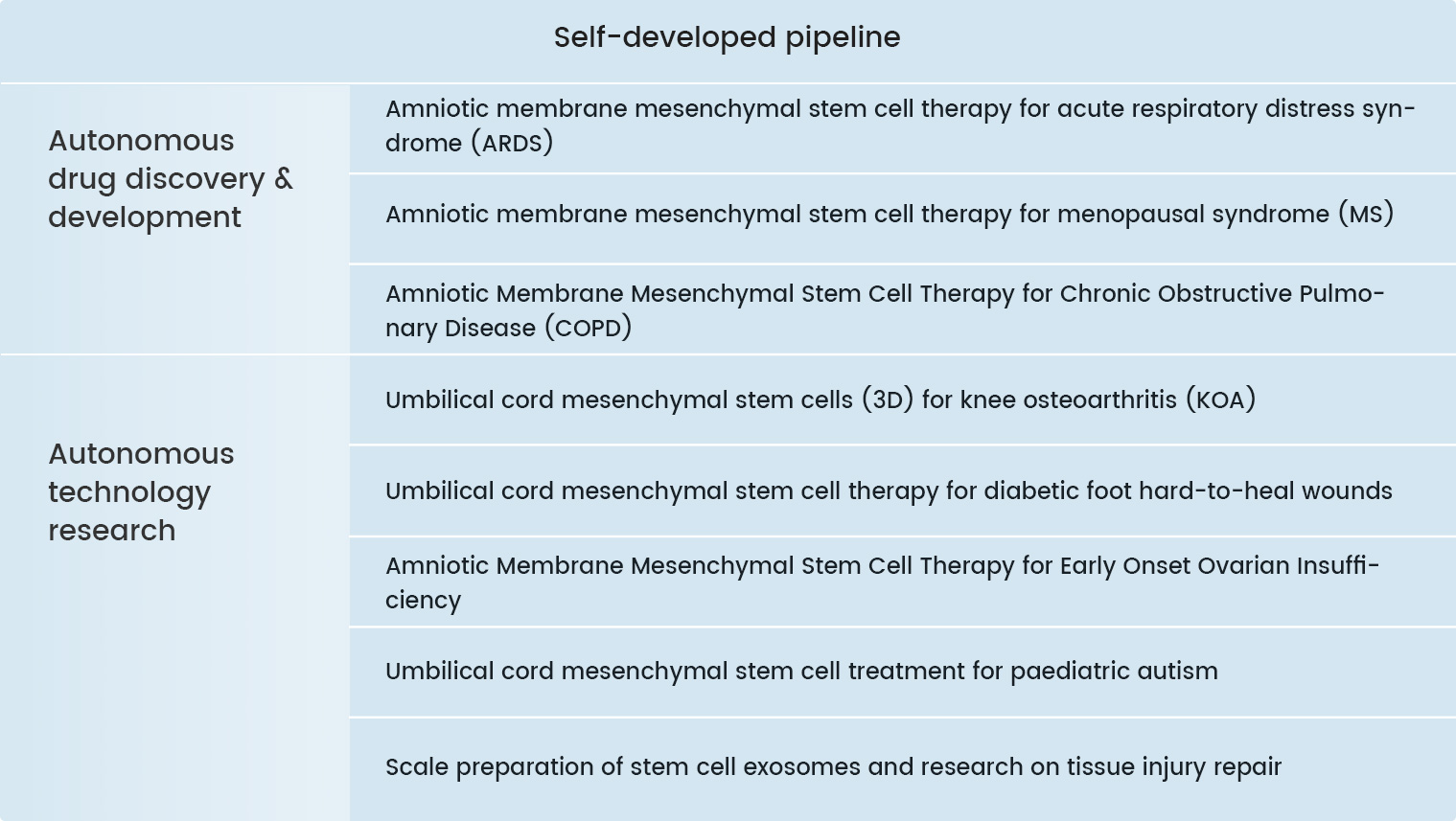Click the COPD amniotic membrane therapy row
Screen dimensions: 1456x821
902,309
